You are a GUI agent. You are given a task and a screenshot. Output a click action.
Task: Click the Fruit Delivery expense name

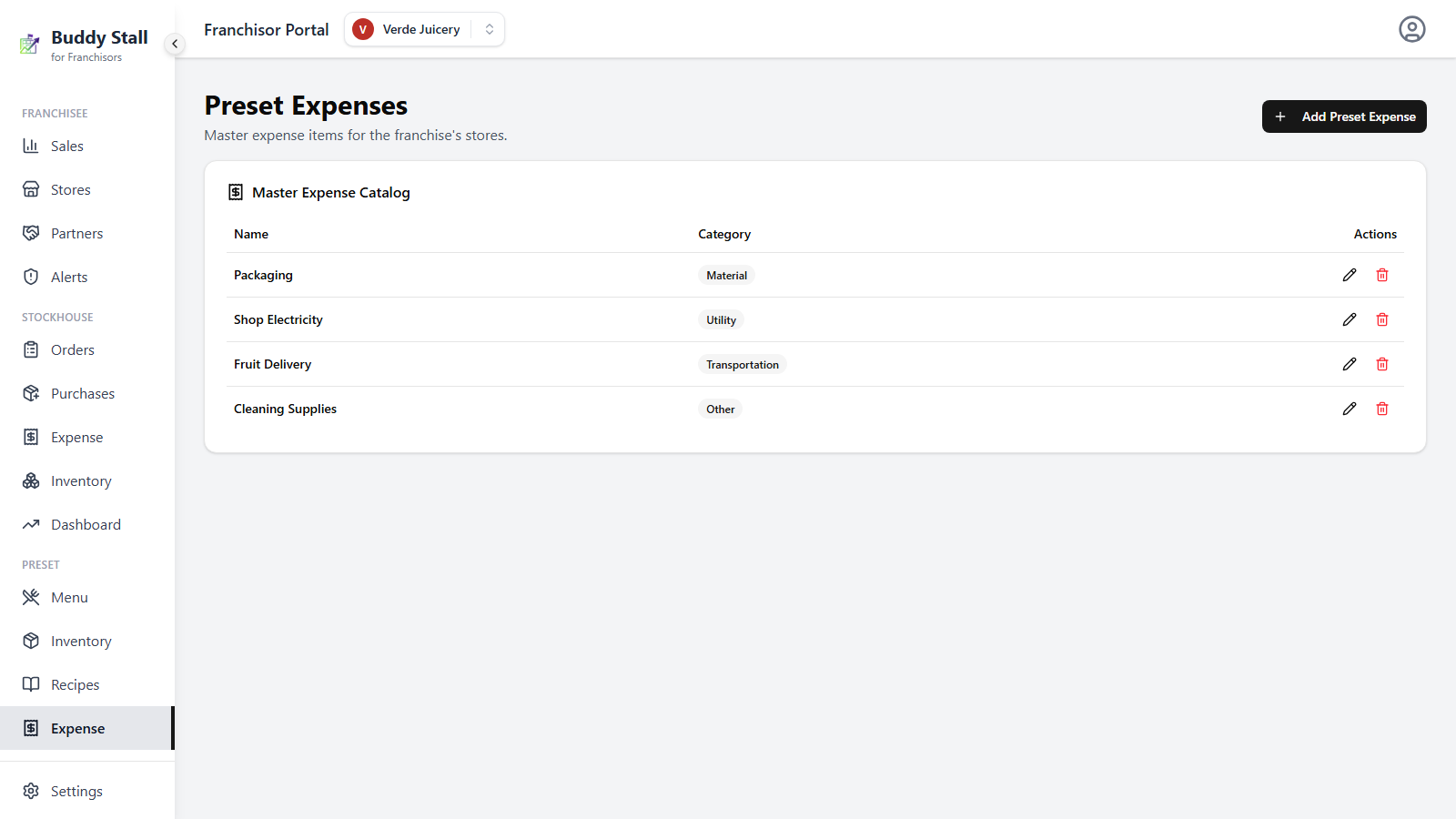point(272,364)
